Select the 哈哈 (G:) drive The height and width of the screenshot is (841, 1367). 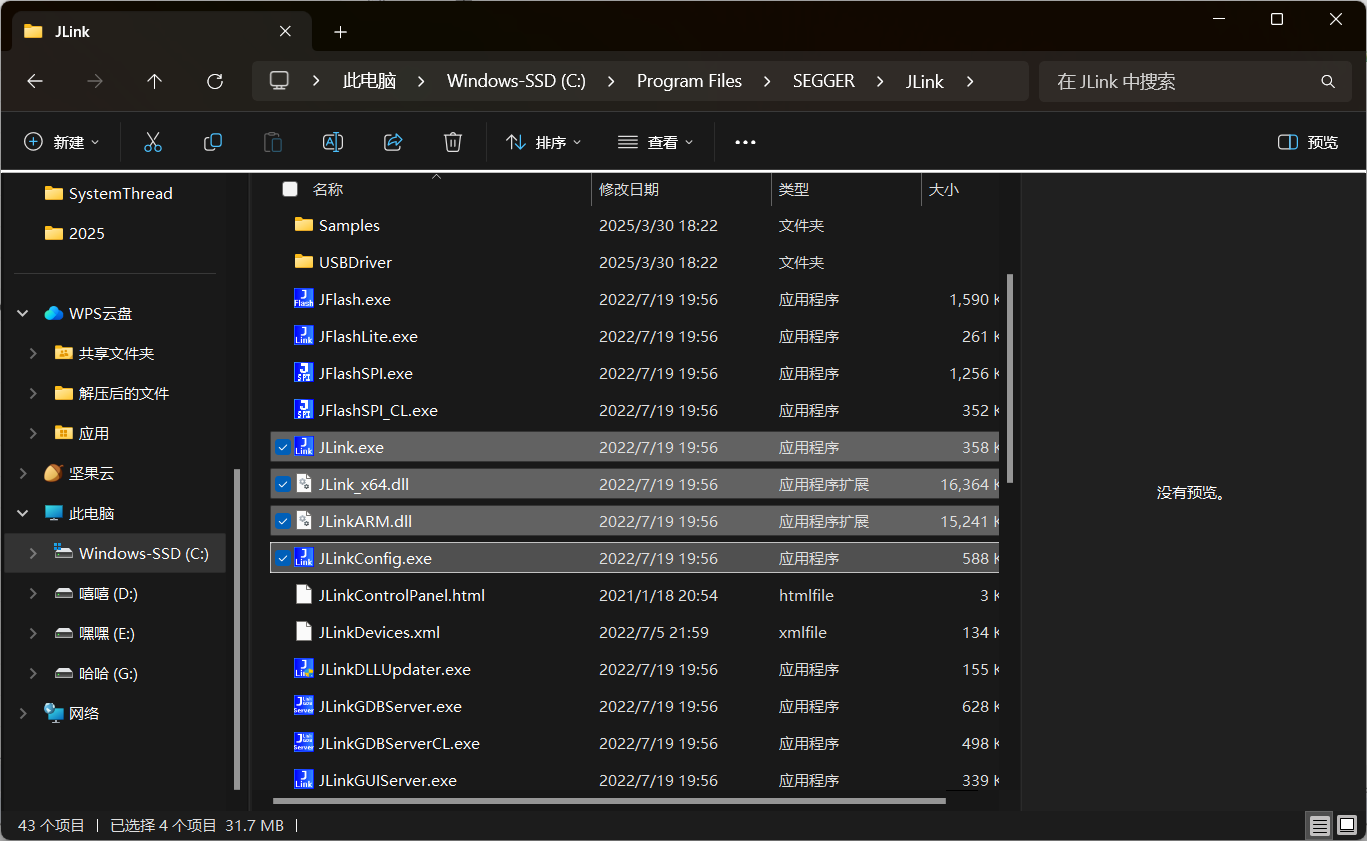[109, 673]
